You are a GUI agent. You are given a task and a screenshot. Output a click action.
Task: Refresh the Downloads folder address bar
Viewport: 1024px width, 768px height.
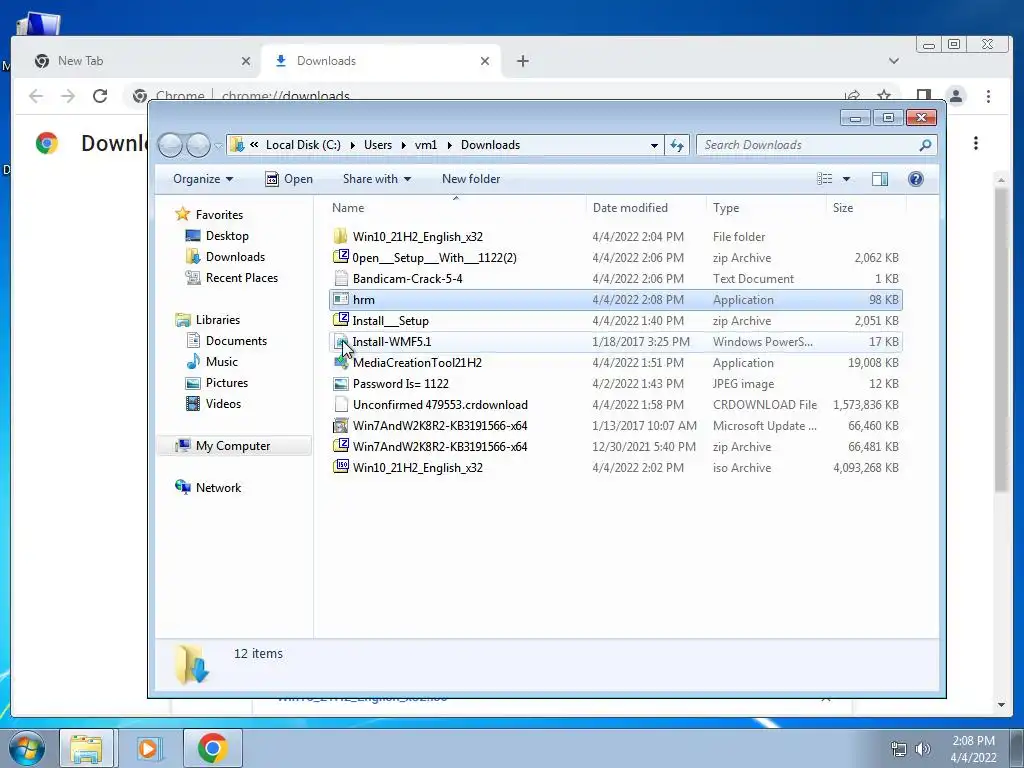677,145
